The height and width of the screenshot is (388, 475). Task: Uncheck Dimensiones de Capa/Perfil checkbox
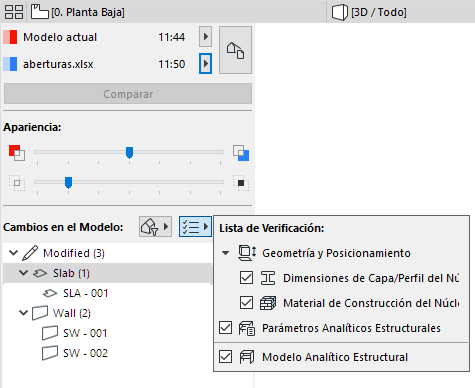click(246, 278)
